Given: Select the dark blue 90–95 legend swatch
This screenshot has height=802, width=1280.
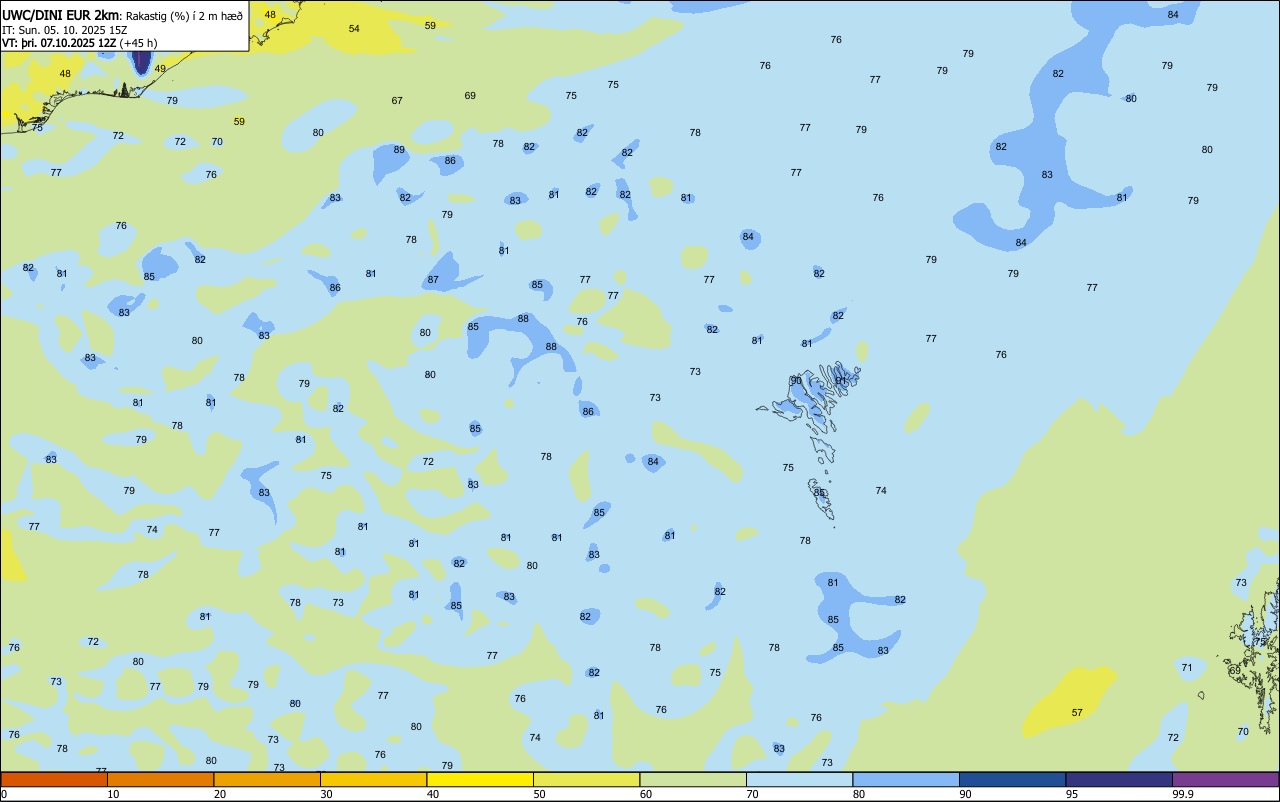Looking at the screenshot, I should pyautogui.click(x=1012, y=779).
